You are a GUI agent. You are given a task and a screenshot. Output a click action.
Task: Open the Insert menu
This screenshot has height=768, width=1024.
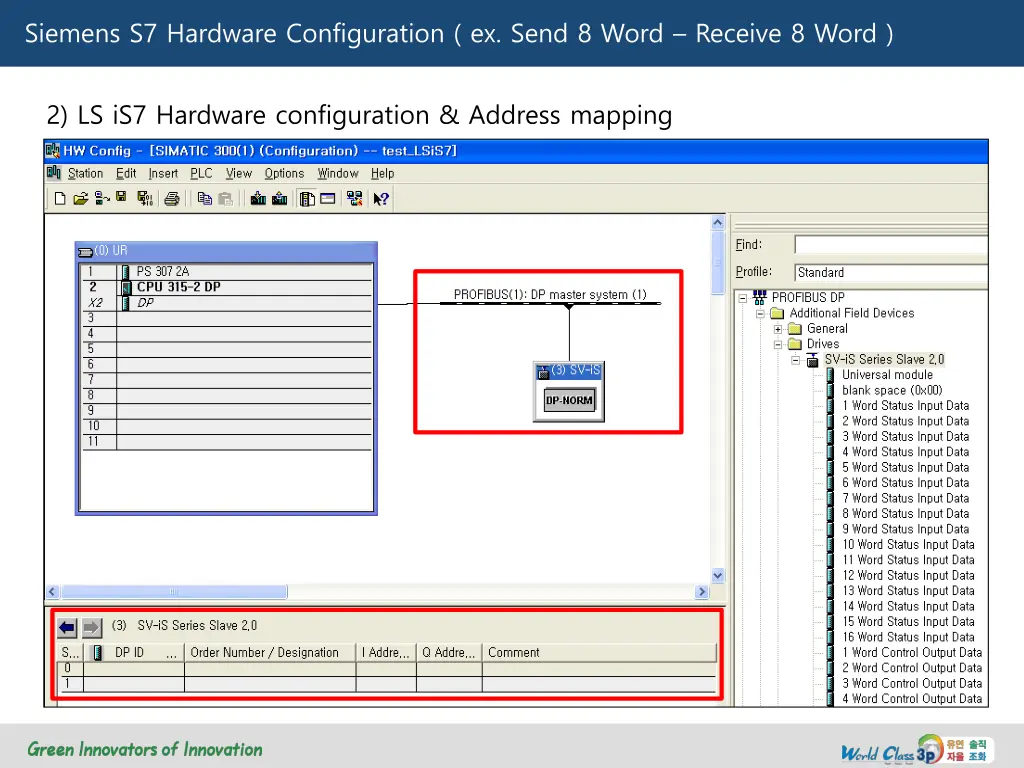163,173
